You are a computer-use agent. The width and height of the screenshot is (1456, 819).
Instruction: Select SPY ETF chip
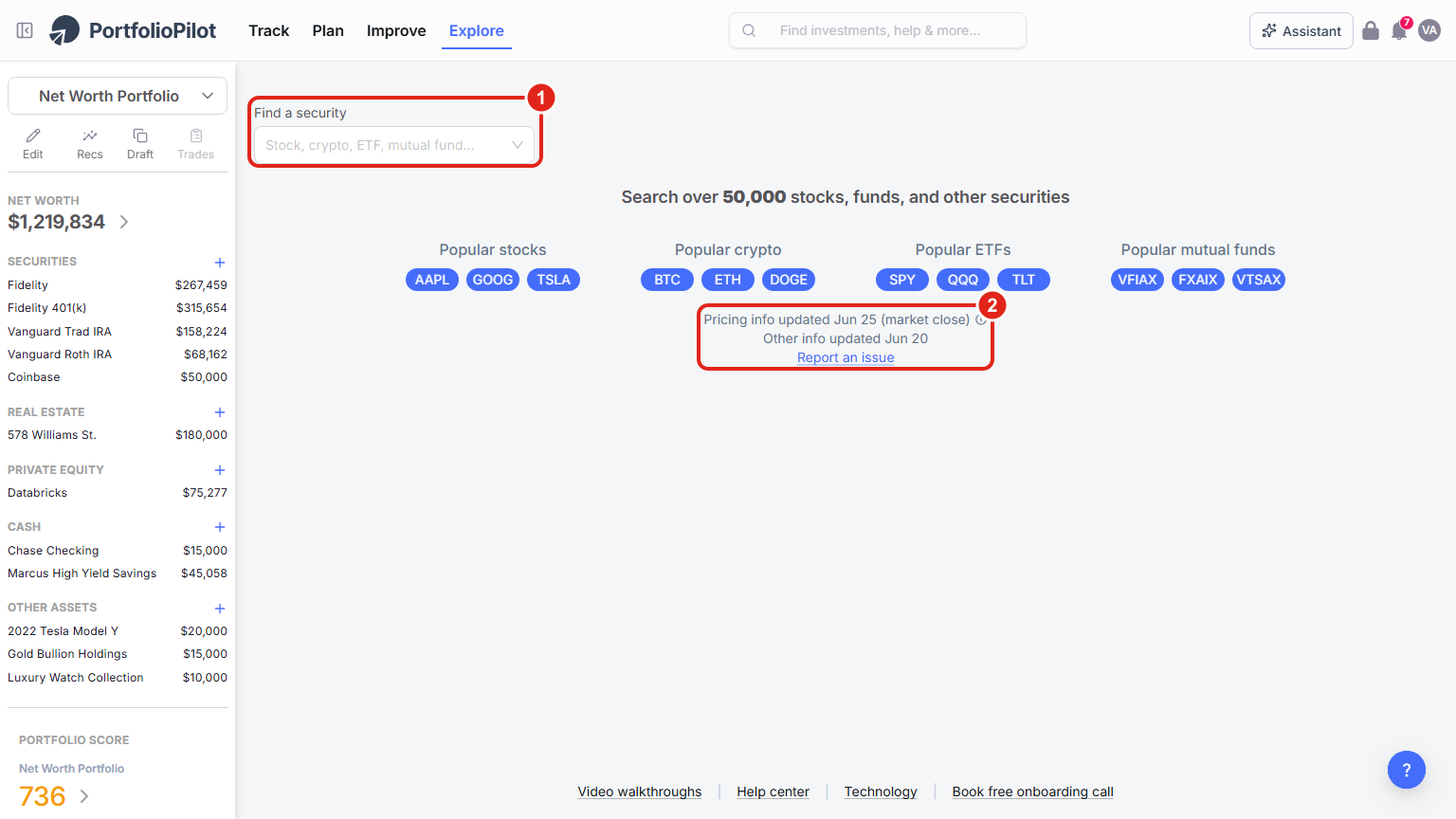(x=902, y=280)
